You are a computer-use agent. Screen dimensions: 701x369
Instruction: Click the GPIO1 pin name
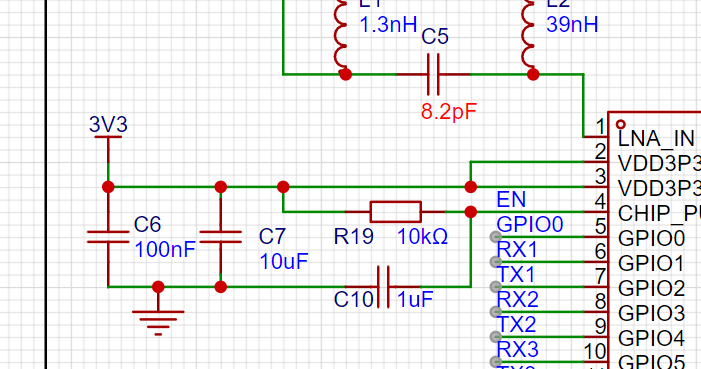[x=651, y=264]
